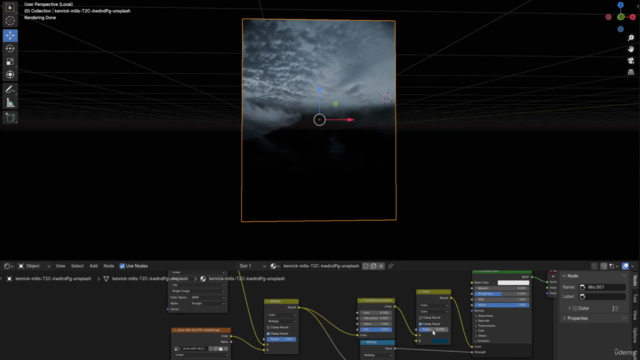Adjust Fac slider on Hue/Saturation node
The height and width of the screenshot is (360, 640).
point(376,329)
